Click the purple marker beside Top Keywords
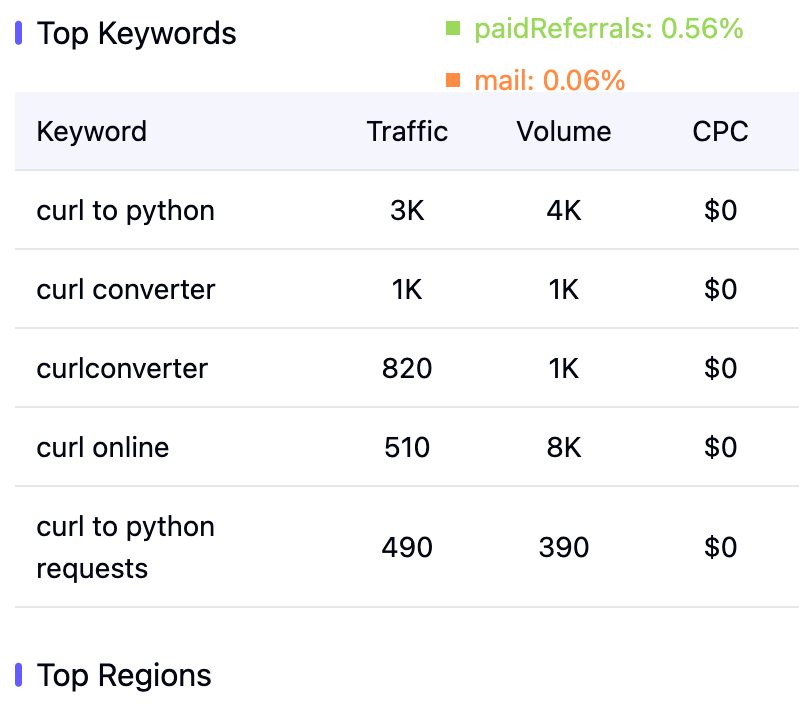Viewport: 810px width, 708px height. tap(19, 34)
